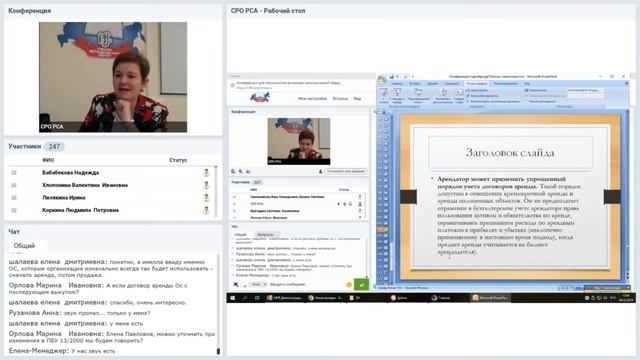Image resolution: width=640 pixels, height=360 pixels.
Task: Open the Общий chat tab
Action: (x=24, y=246)
